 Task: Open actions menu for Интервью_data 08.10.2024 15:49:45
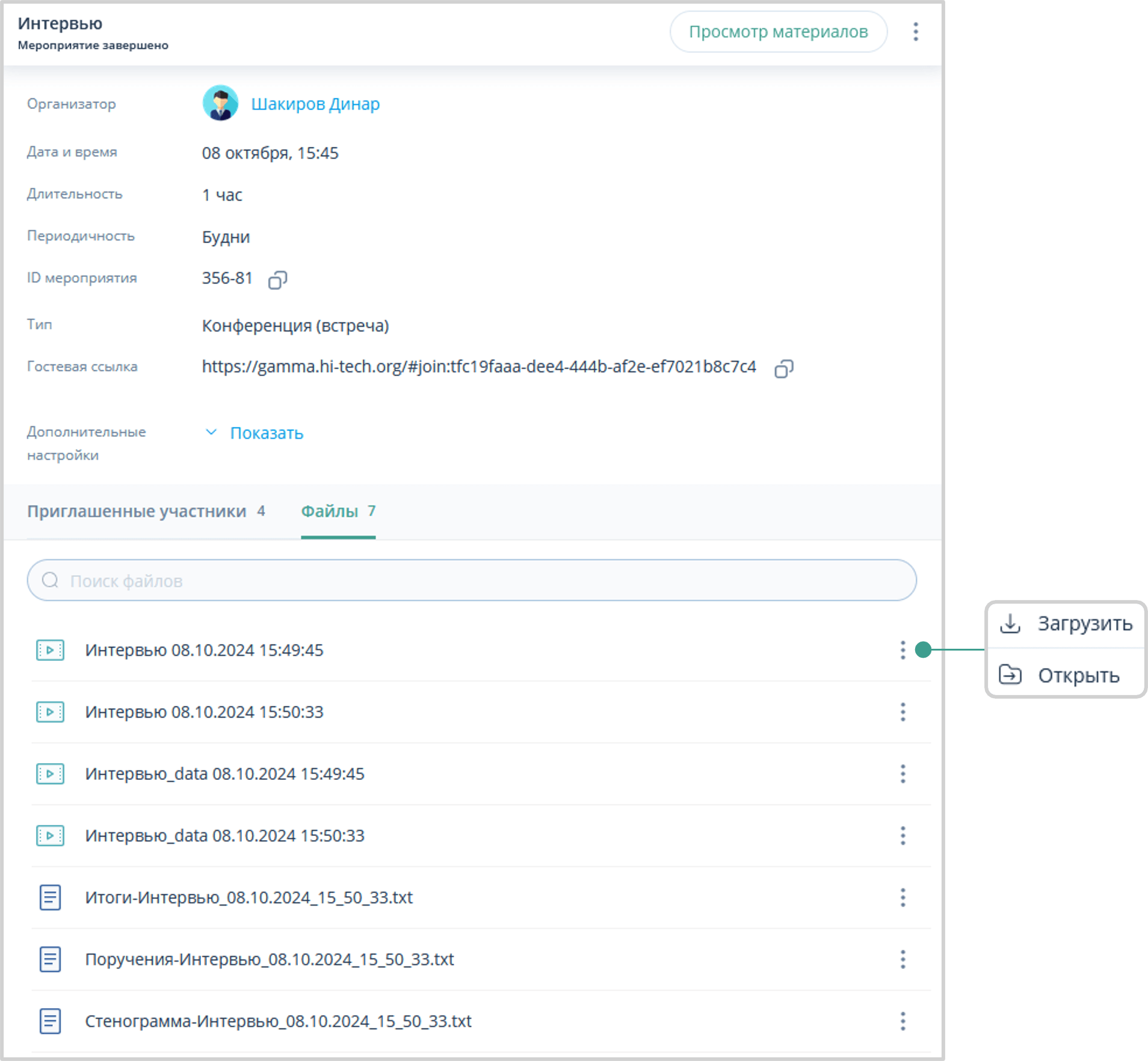(903, 774)
